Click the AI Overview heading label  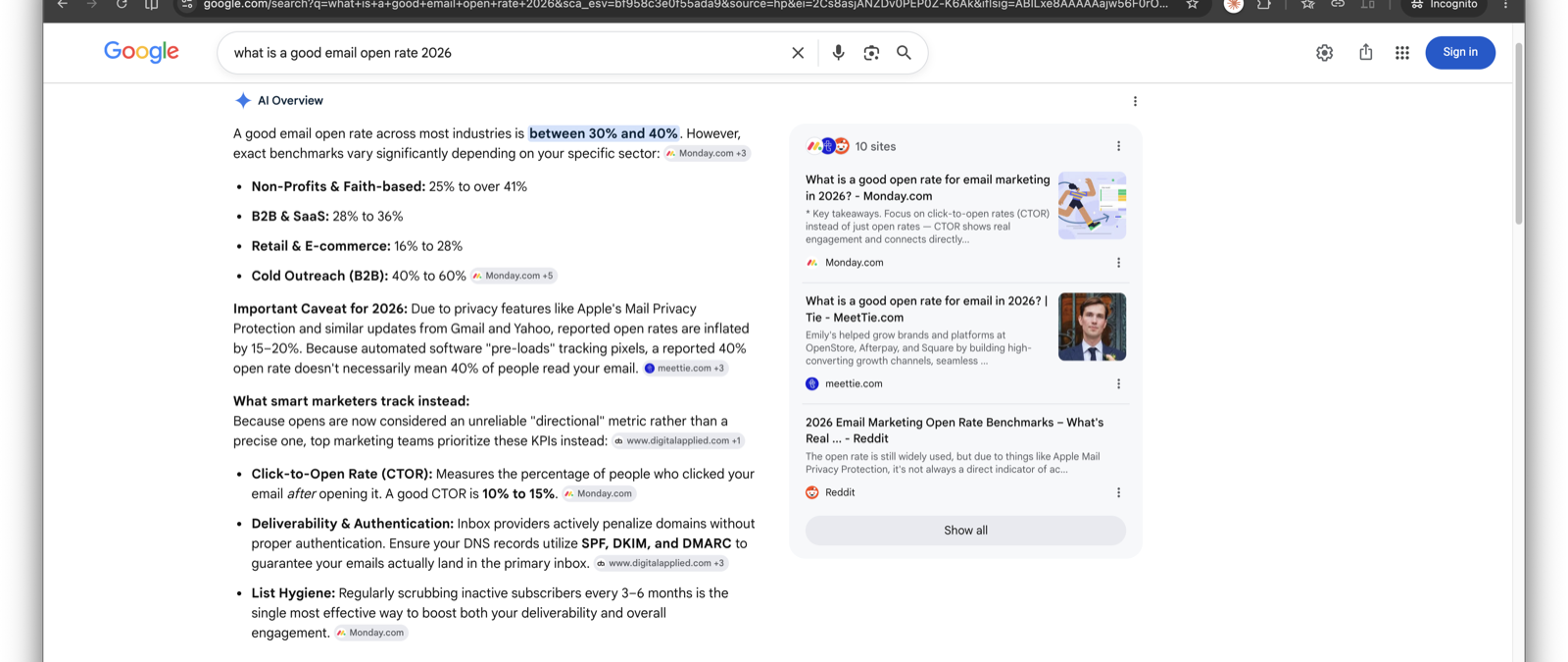[290, 101]
